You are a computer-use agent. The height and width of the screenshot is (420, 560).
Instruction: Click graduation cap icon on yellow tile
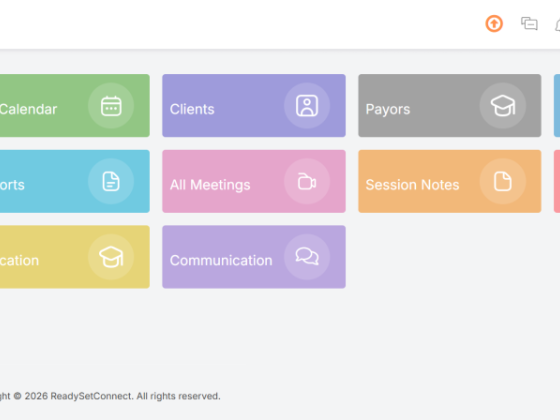(x=111, y=257)
